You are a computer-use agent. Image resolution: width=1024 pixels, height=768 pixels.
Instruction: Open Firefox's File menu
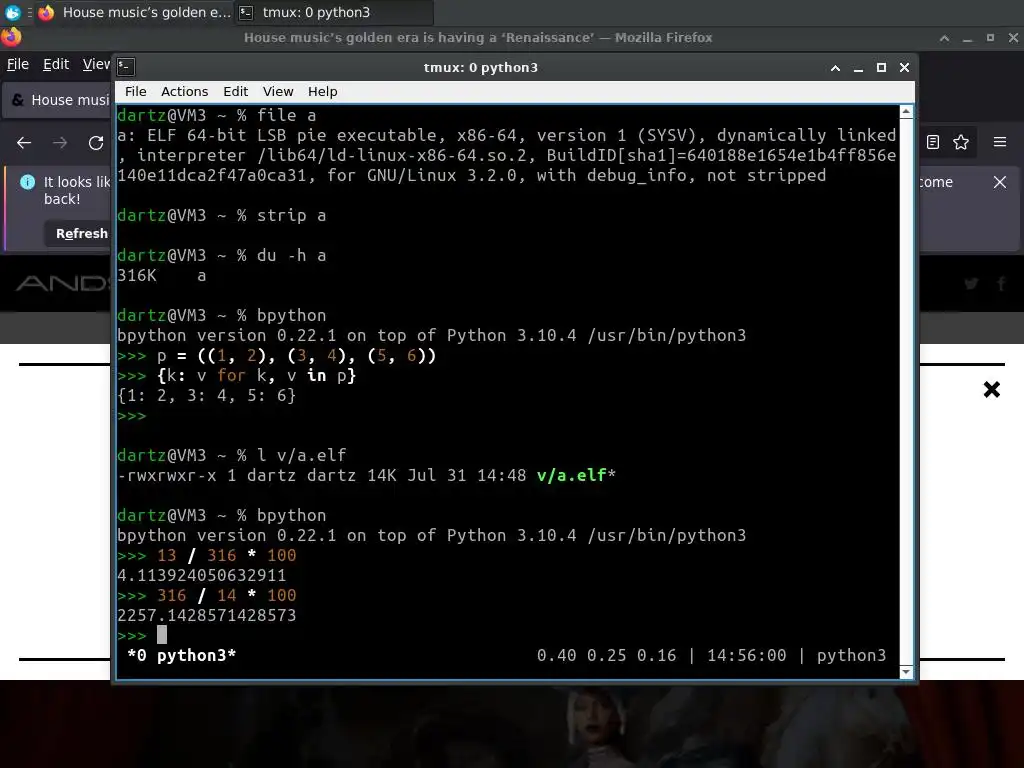pos(18,64)
